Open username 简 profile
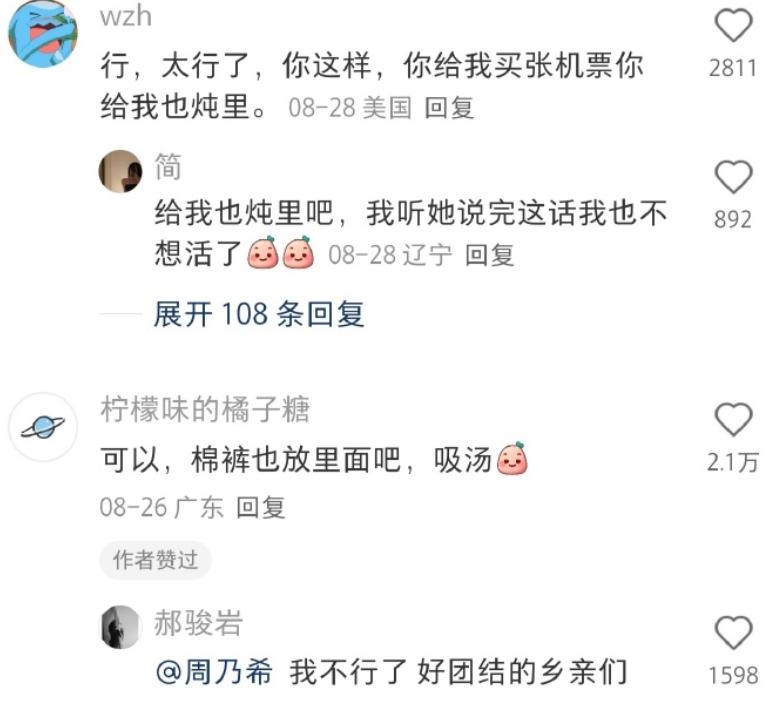 (168, 166)
